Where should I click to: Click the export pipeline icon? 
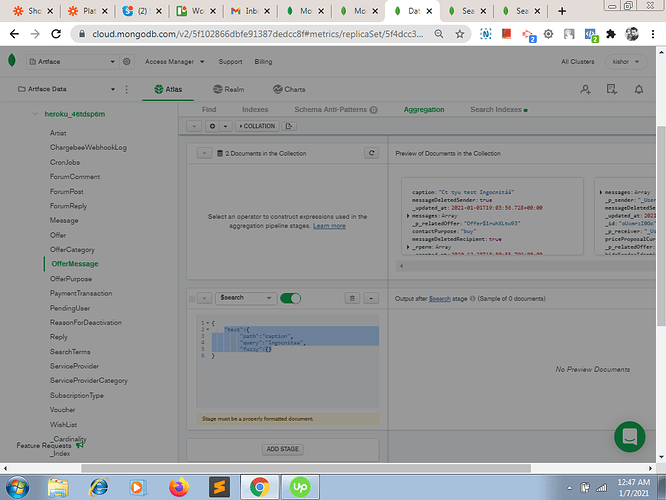tap(290, 127)
